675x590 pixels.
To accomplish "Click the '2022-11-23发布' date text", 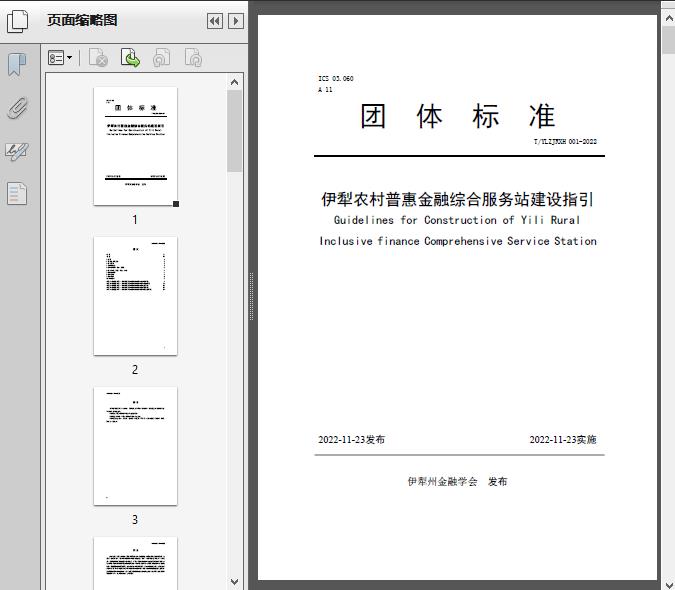I will point(352,439).
